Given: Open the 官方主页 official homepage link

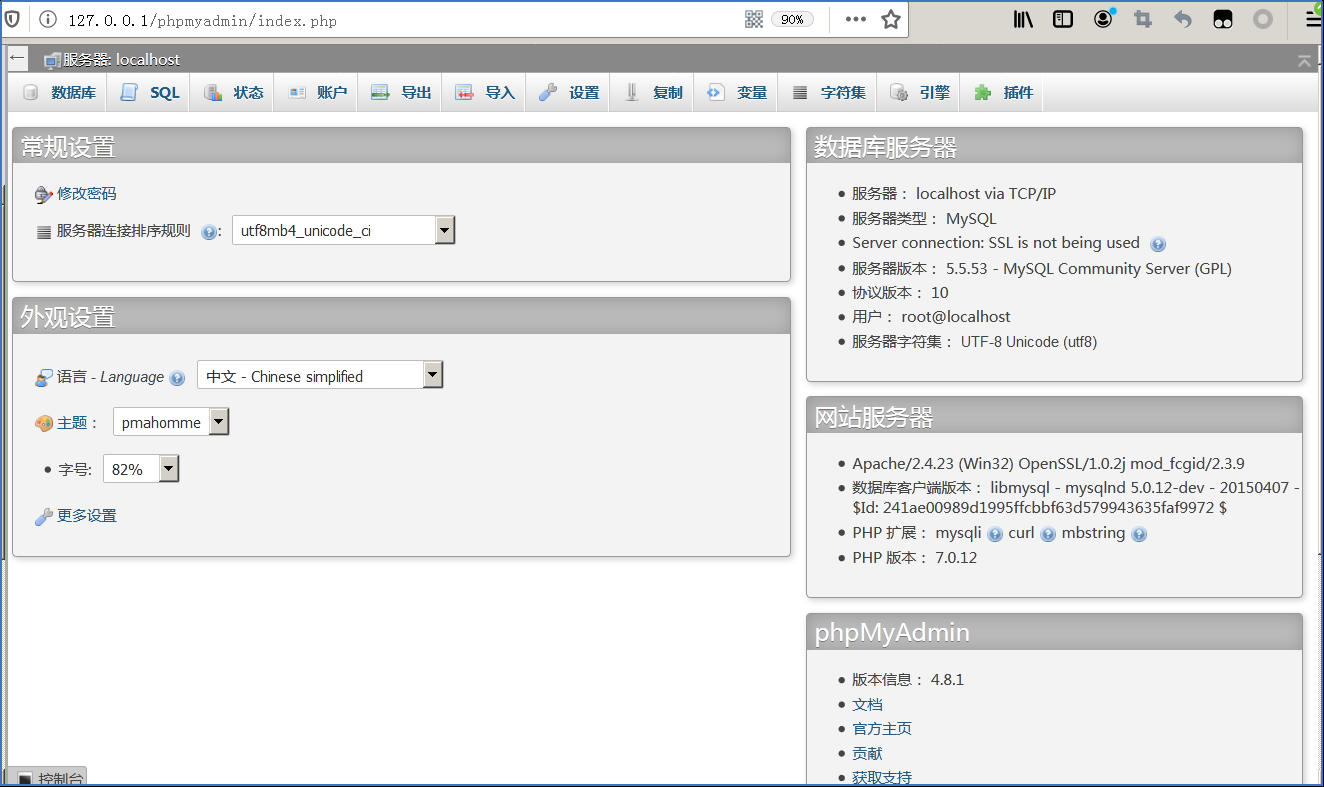Looking at the screenshot, I should click(x=882, y=728).
